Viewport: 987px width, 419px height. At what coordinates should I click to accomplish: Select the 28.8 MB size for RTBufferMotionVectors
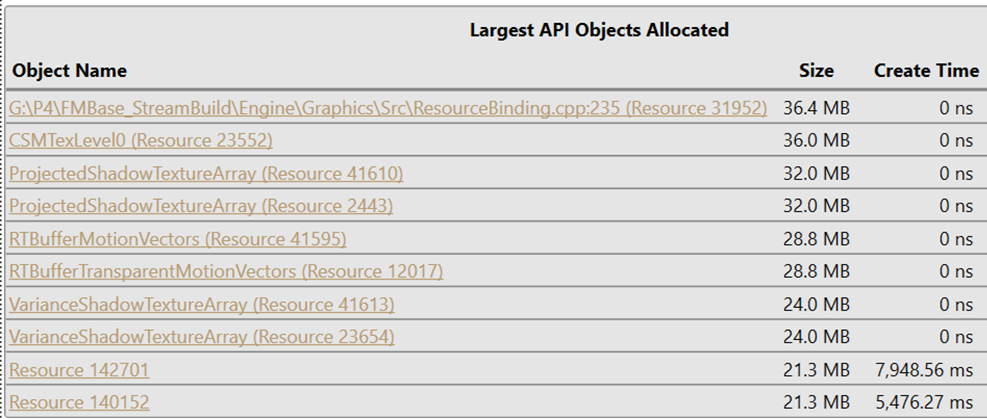(816, 238)
